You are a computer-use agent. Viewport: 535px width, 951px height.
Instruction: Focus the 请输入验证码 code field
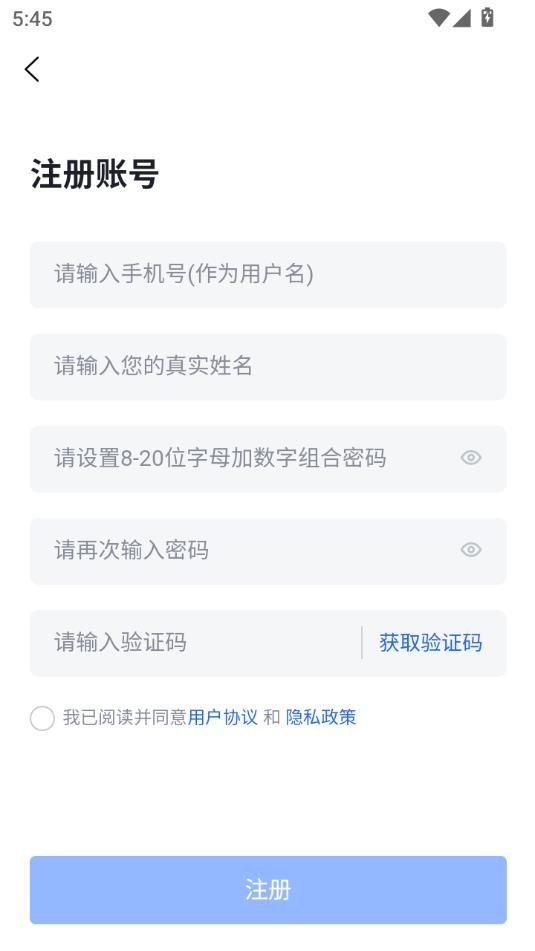point(195,643)
